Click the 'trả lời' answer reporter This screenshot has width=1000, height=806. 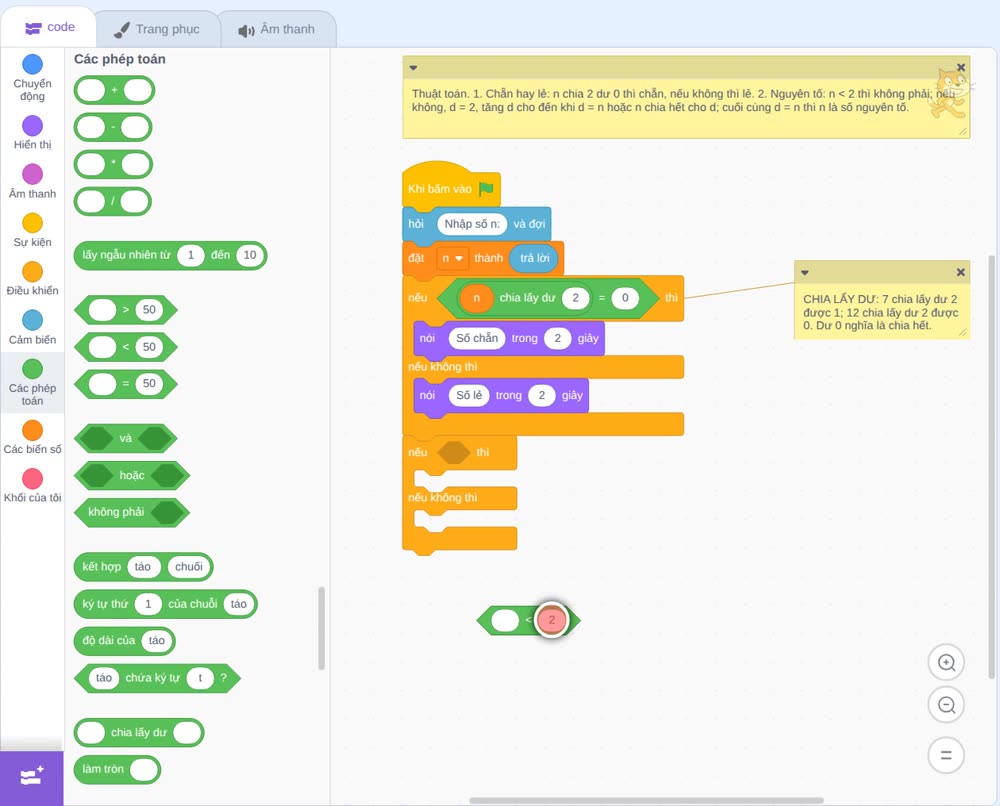pos(534,258)
